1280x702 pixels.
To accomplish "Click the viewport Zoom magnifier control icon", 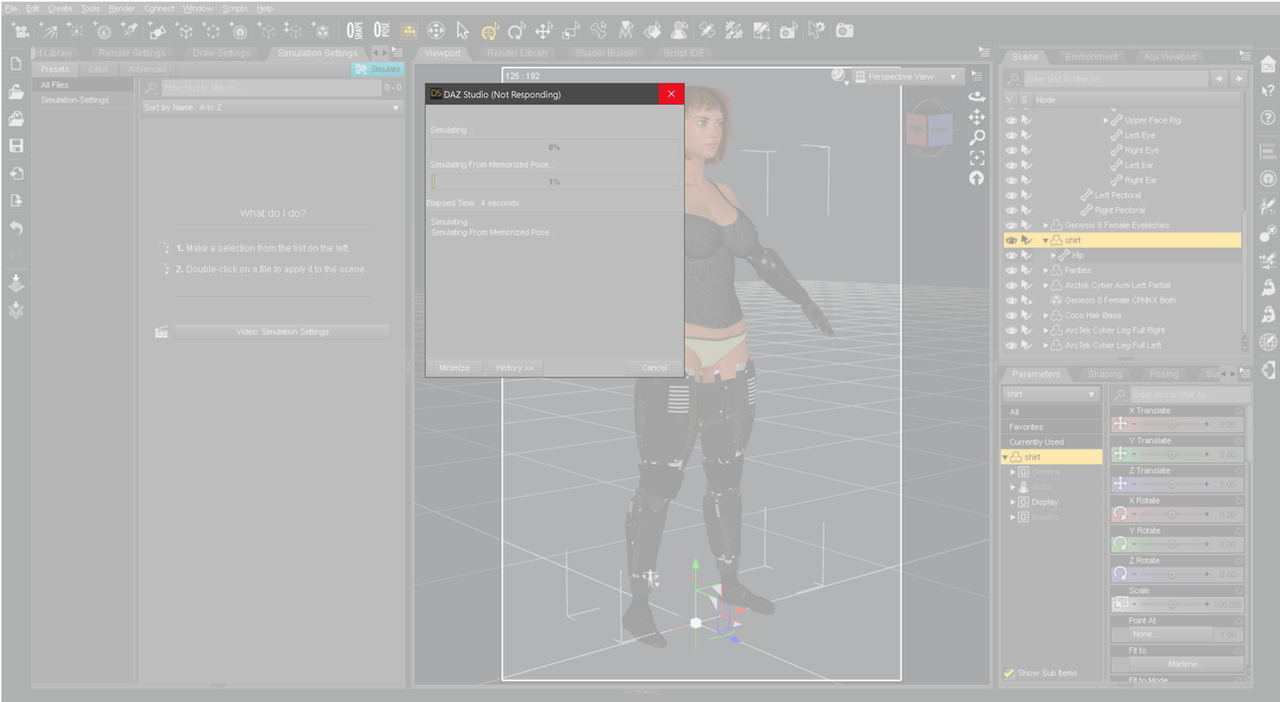I will (x=977, y=137).
